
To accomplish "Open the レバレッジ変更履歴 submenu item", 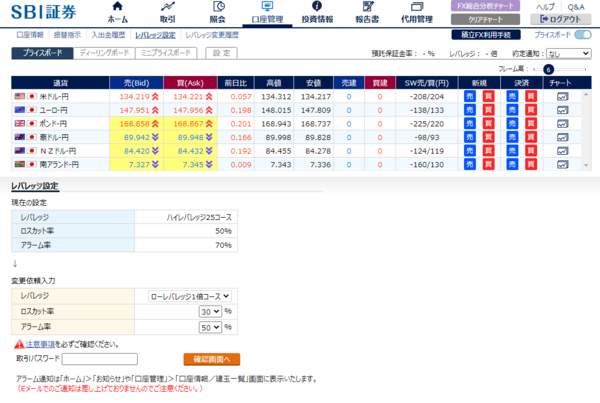I will 212,35.
